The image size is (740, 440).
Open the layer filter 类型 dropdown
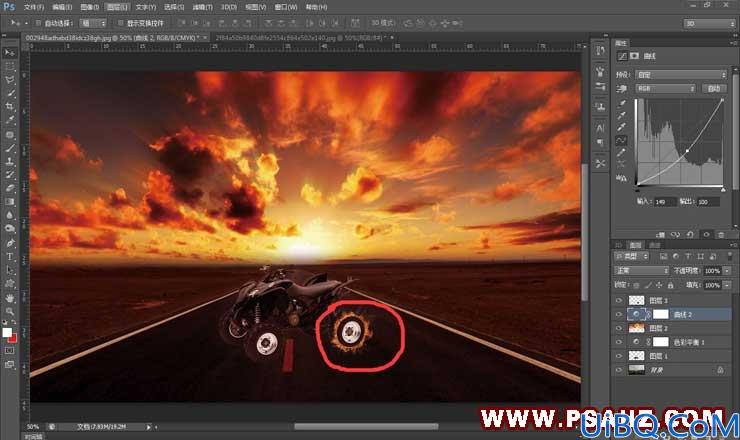(631, 256)
